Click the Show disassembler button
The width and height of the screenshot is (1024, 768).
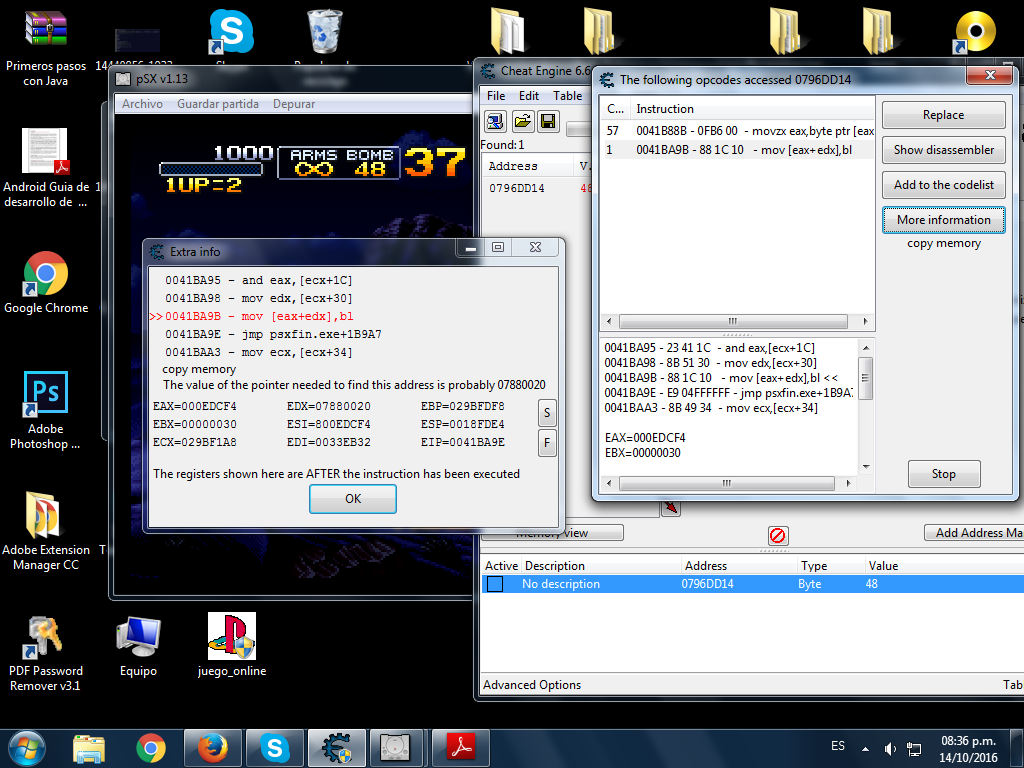point(943,150)
